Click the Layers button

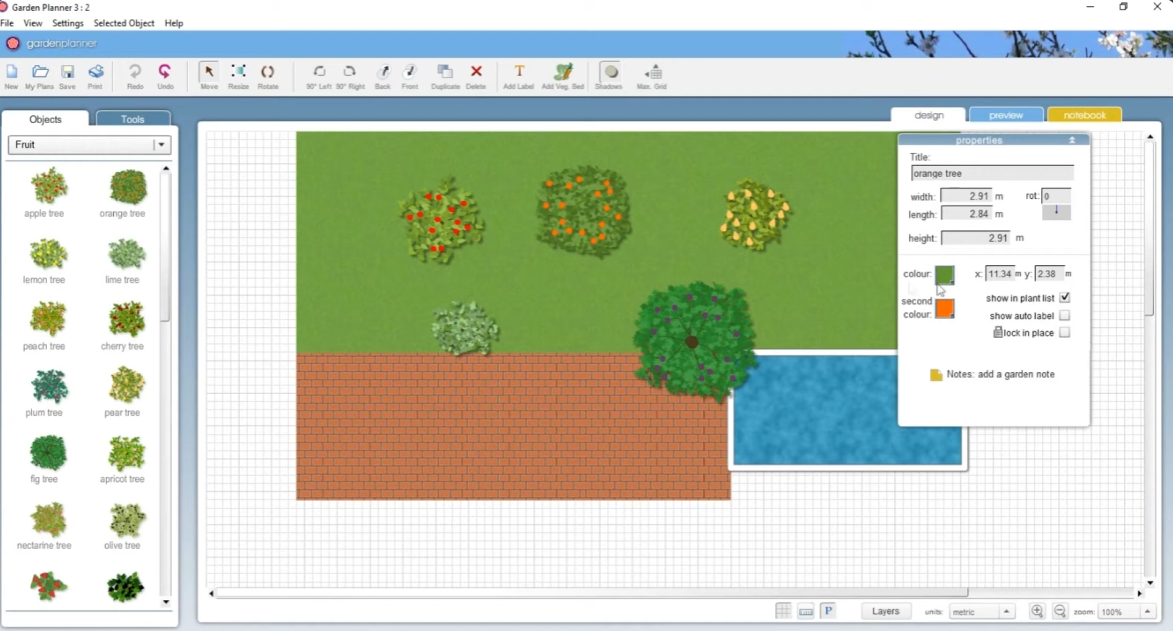point(885,612)
